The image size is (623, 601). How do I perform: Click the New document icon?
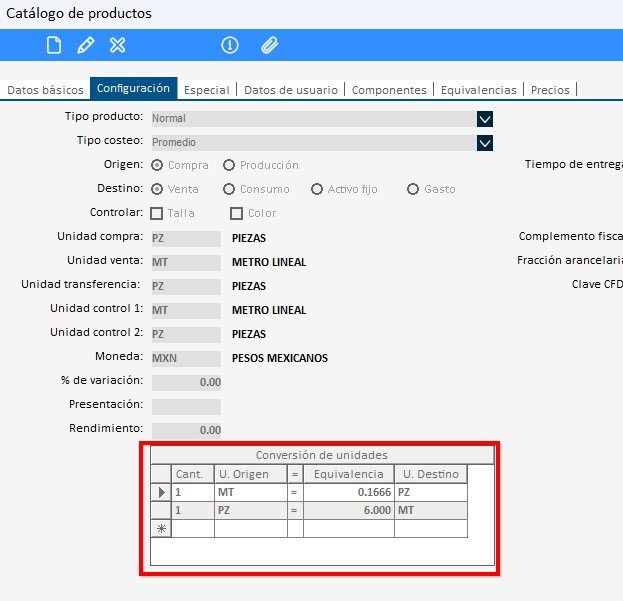click(x=54, y=45)
